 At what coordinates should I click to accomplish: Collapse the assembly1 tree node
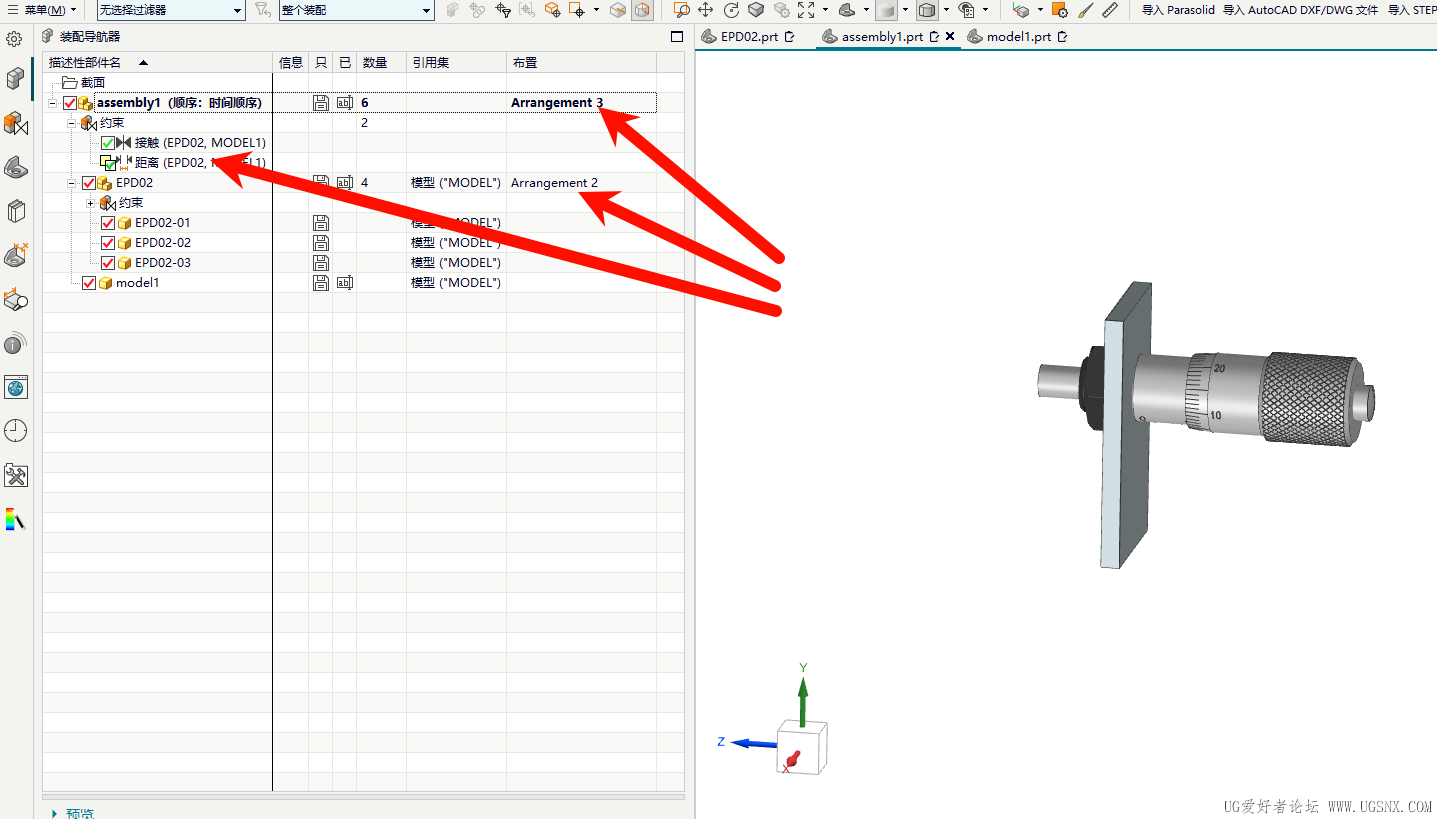tap(52, 103)
